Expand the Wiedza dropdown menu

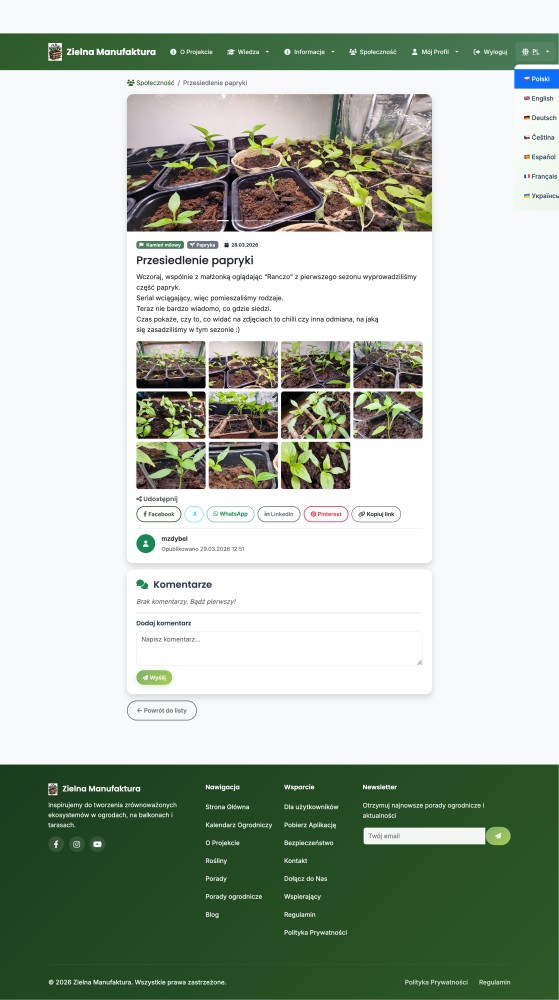point(248,52)
